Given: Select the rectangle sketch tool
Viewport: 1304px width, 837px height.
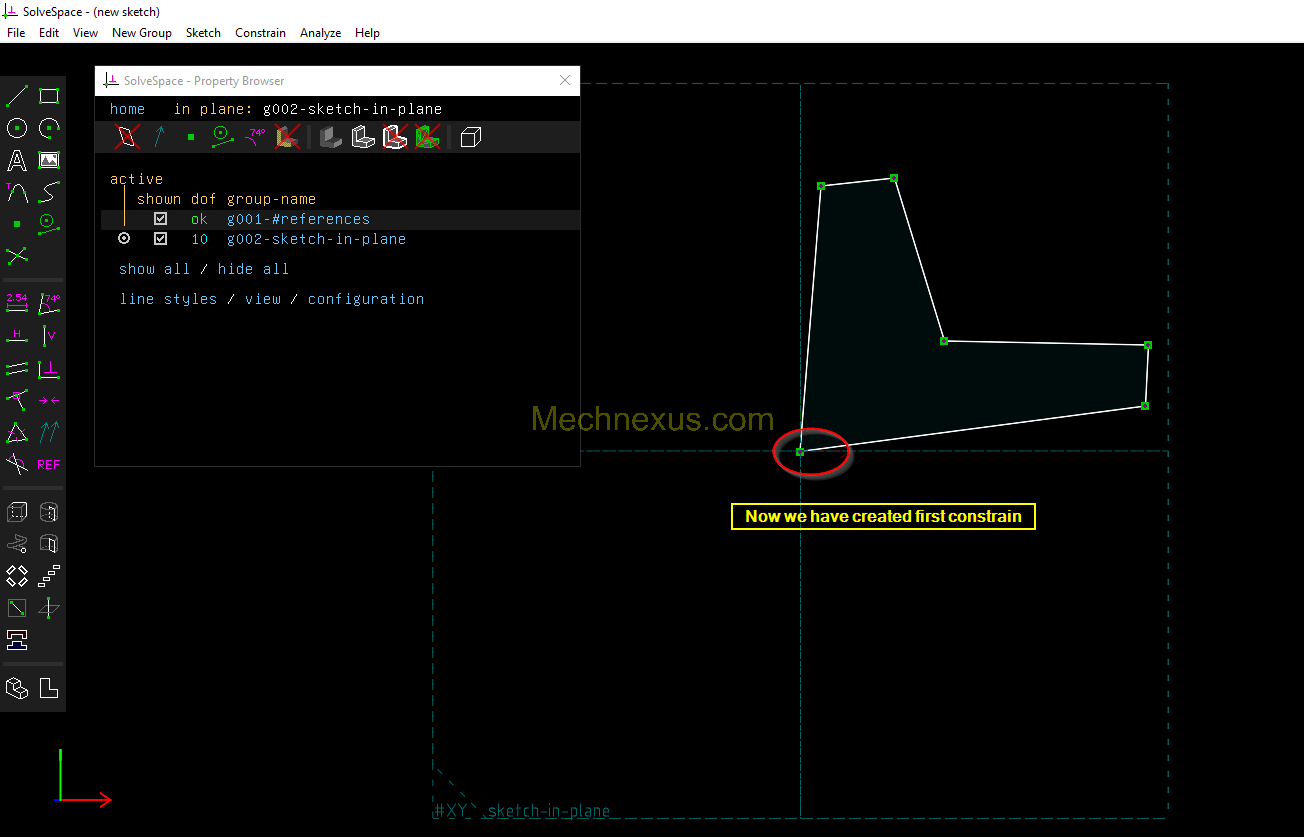Looking at the screenshot, I should coord(49,96).
